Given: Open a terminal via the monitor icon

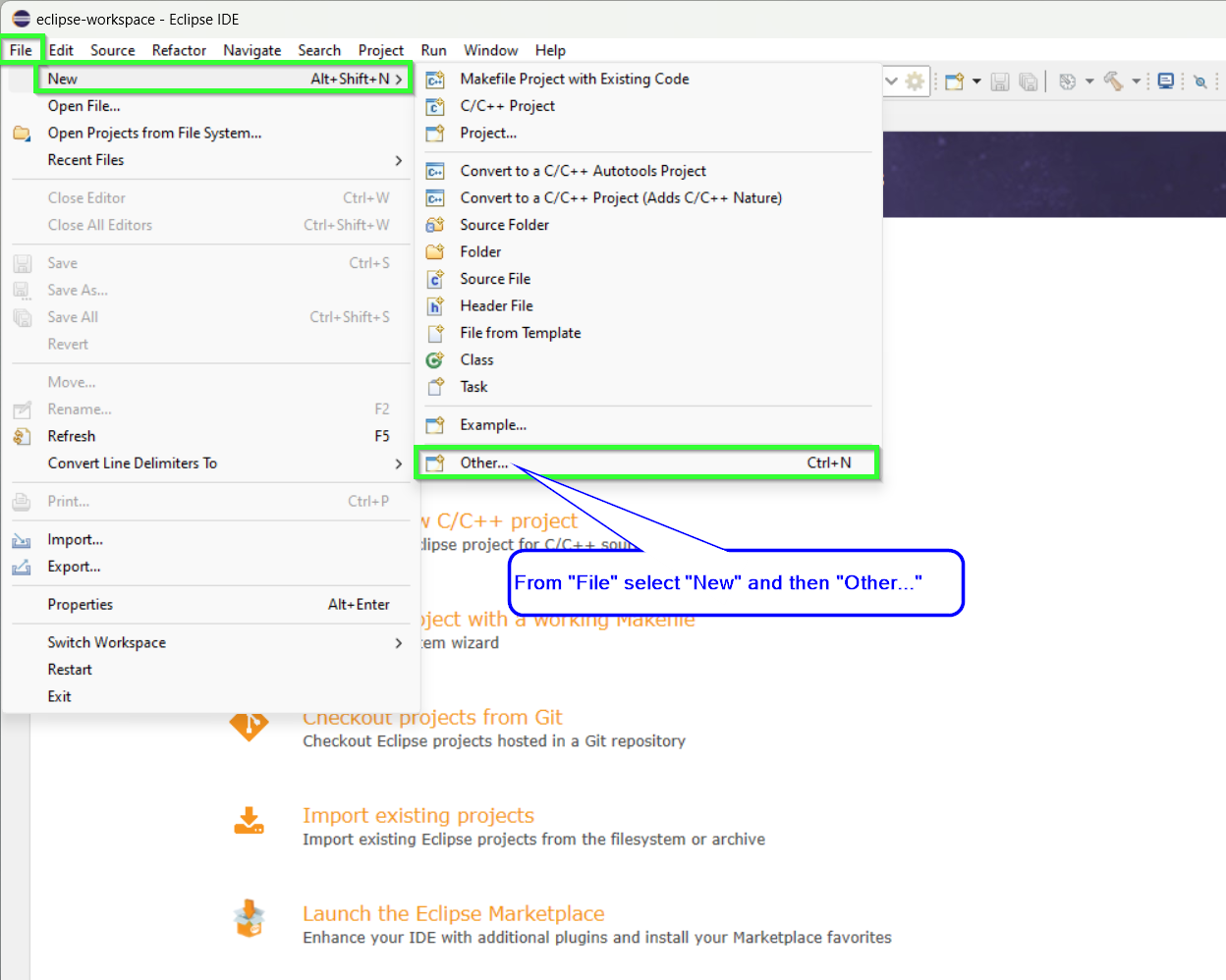Looking at the screenshot, I should [x=1166, y=82].
